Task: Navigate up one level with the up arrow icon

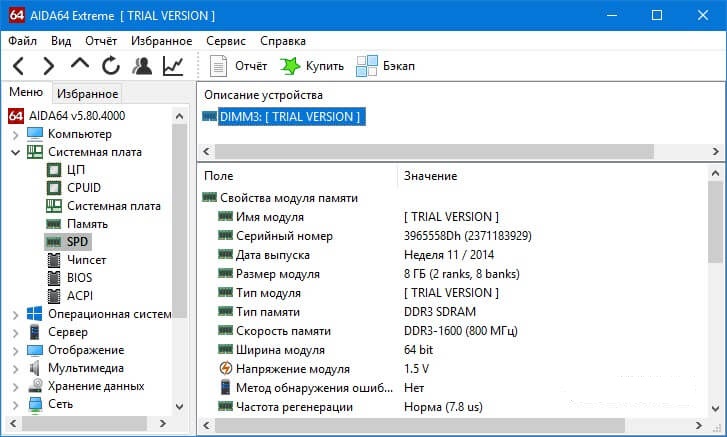Action: click(80, 64)
